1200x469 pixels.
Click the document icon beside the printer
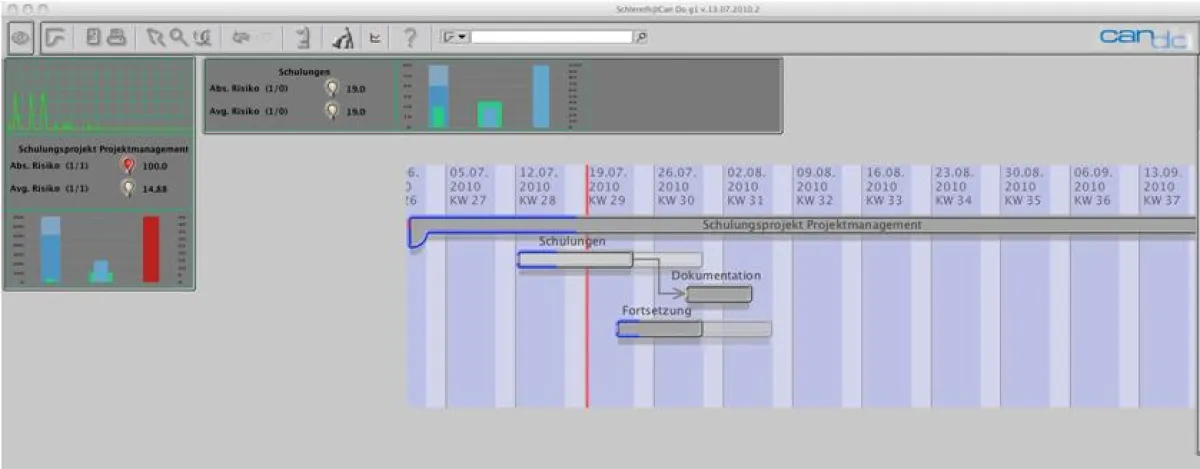[x=92, y=38]
